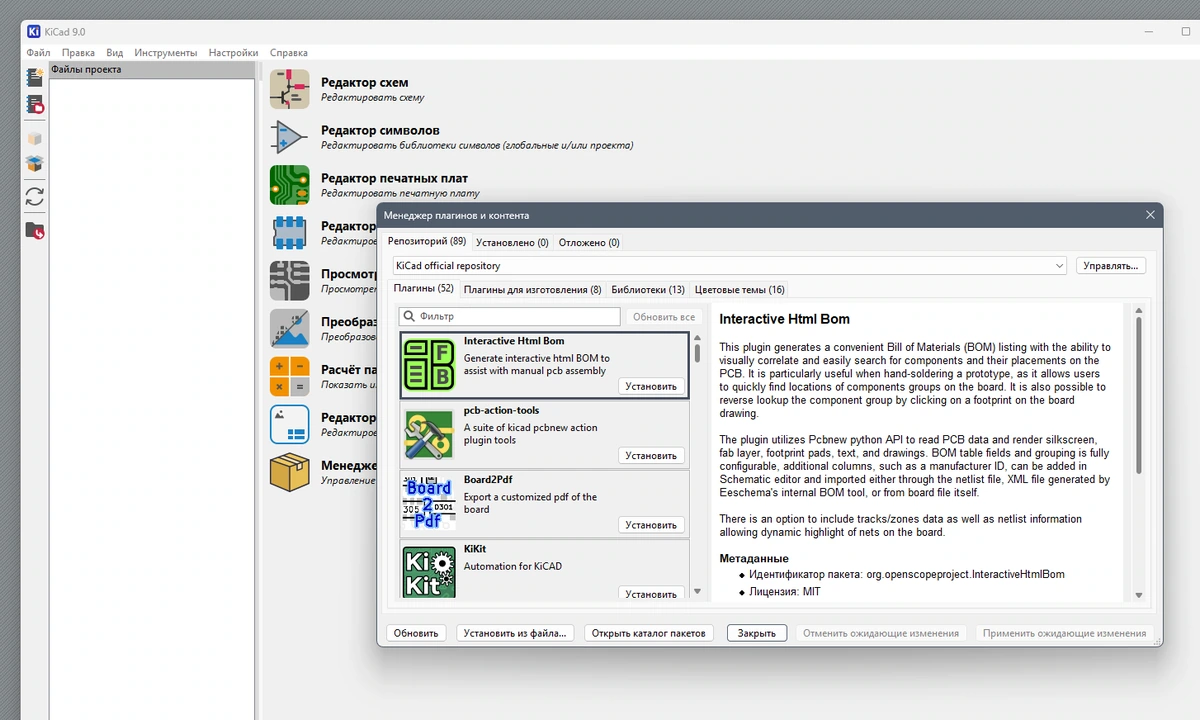Open the Plugin Manager box icon

(x=290, y=472)
